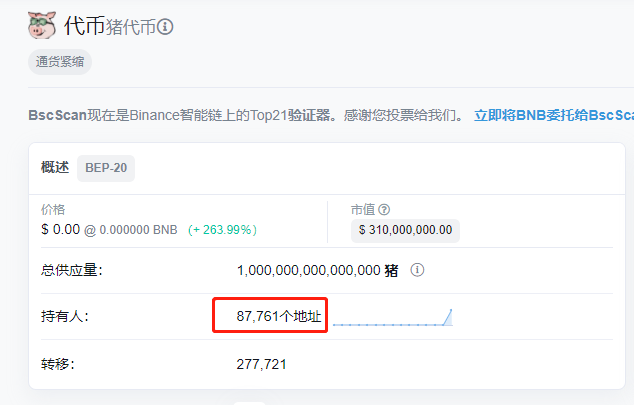The width and height of the screenshot is (634, 405).
Task: Select the 概述 heading tab
Action: point(55,167)
